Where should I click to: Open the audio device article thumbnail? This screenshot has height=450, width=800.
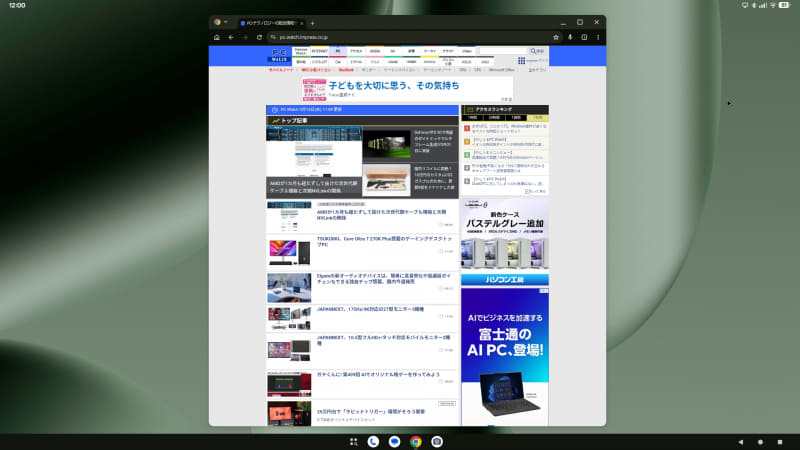pos(289,288)
